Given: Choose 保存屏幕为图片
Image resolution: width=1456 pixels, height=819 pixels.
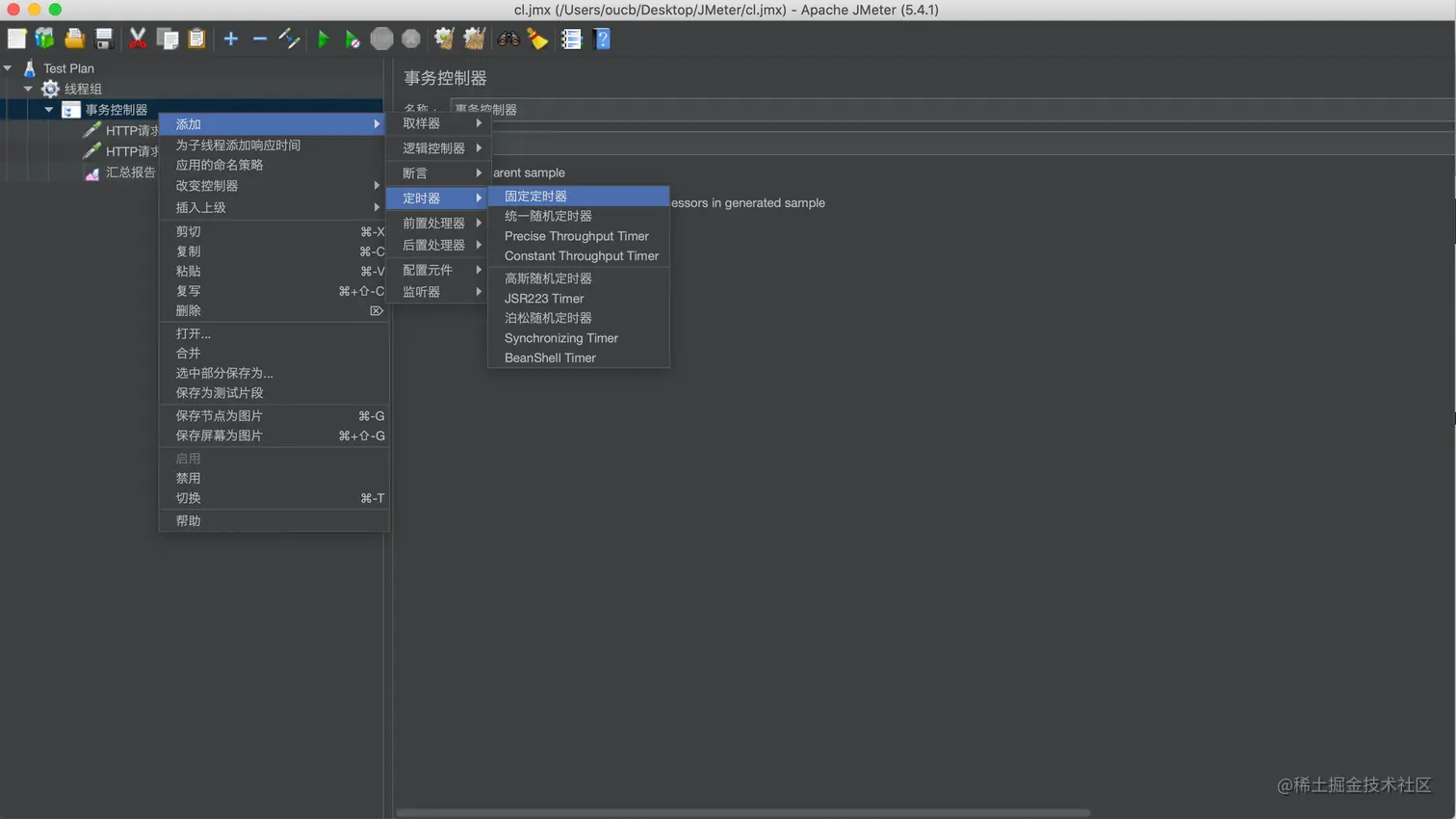Looking at the screenshot, I should (273, 436).
